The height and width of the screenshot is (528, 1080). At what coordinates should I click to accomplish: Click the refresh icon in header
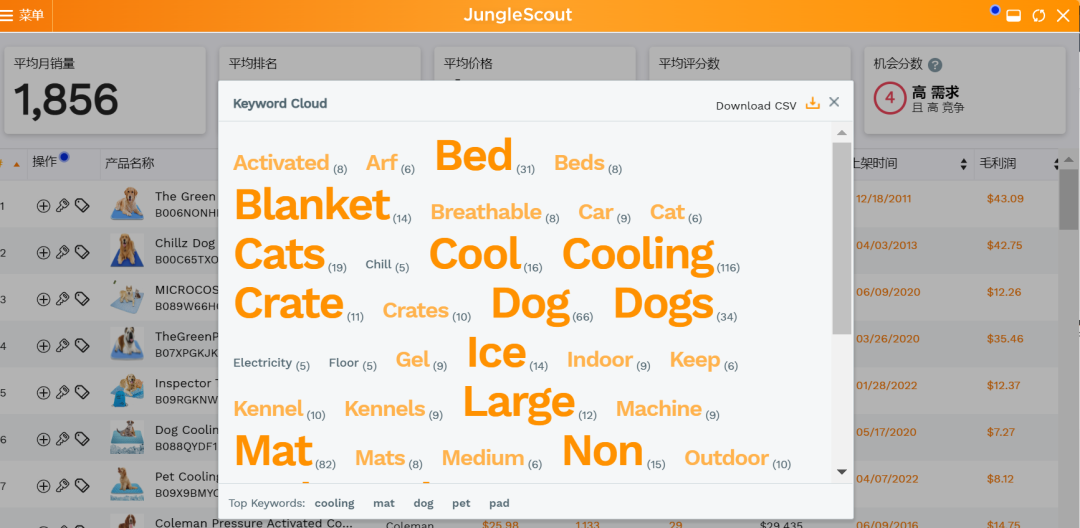click(x=1039, y=15)
